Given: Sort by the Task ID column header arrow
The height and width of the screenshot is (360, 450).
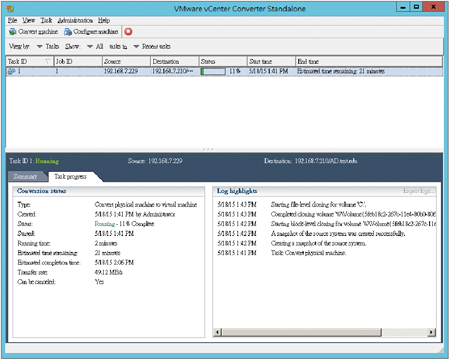Looking at the screenshot, I should pyautogui.click(x=48, y=61).
